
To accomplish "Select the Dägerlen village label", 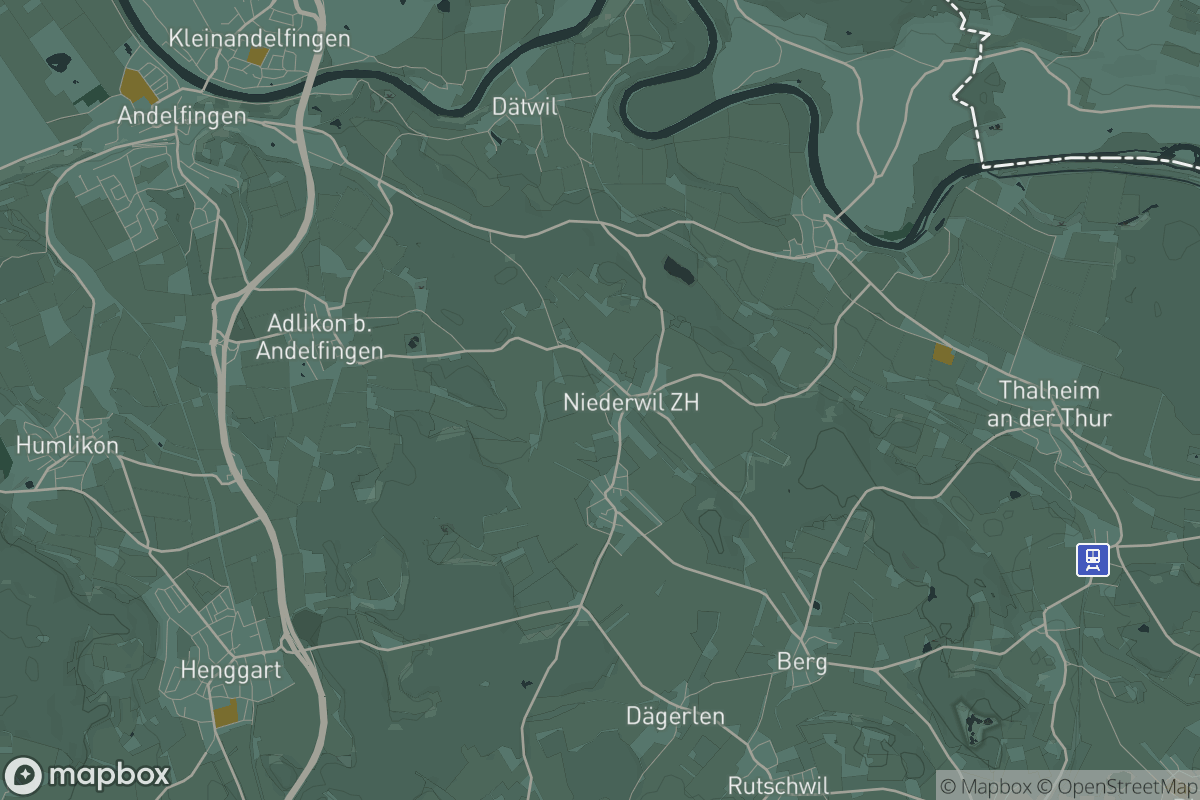I will (675, 716).
